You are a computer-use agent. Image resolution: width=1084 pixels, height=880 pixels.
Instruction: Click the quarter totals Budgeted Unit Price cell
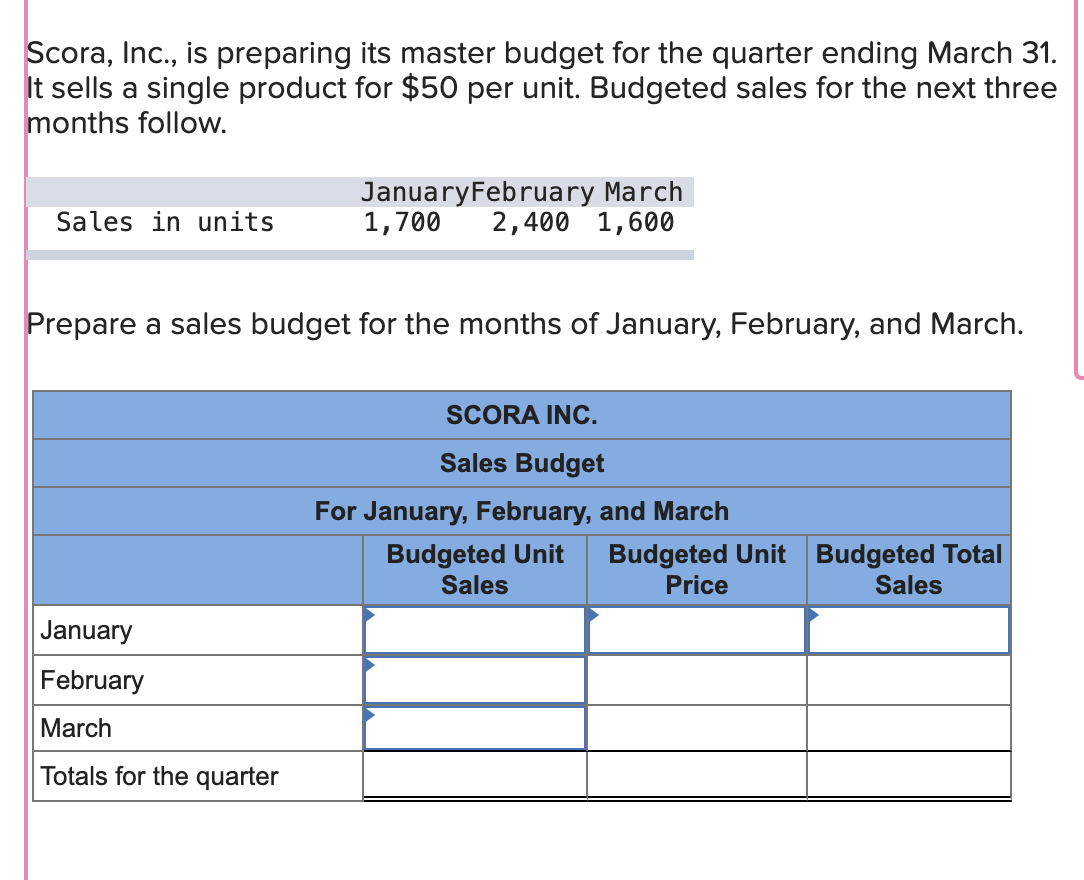697,775
